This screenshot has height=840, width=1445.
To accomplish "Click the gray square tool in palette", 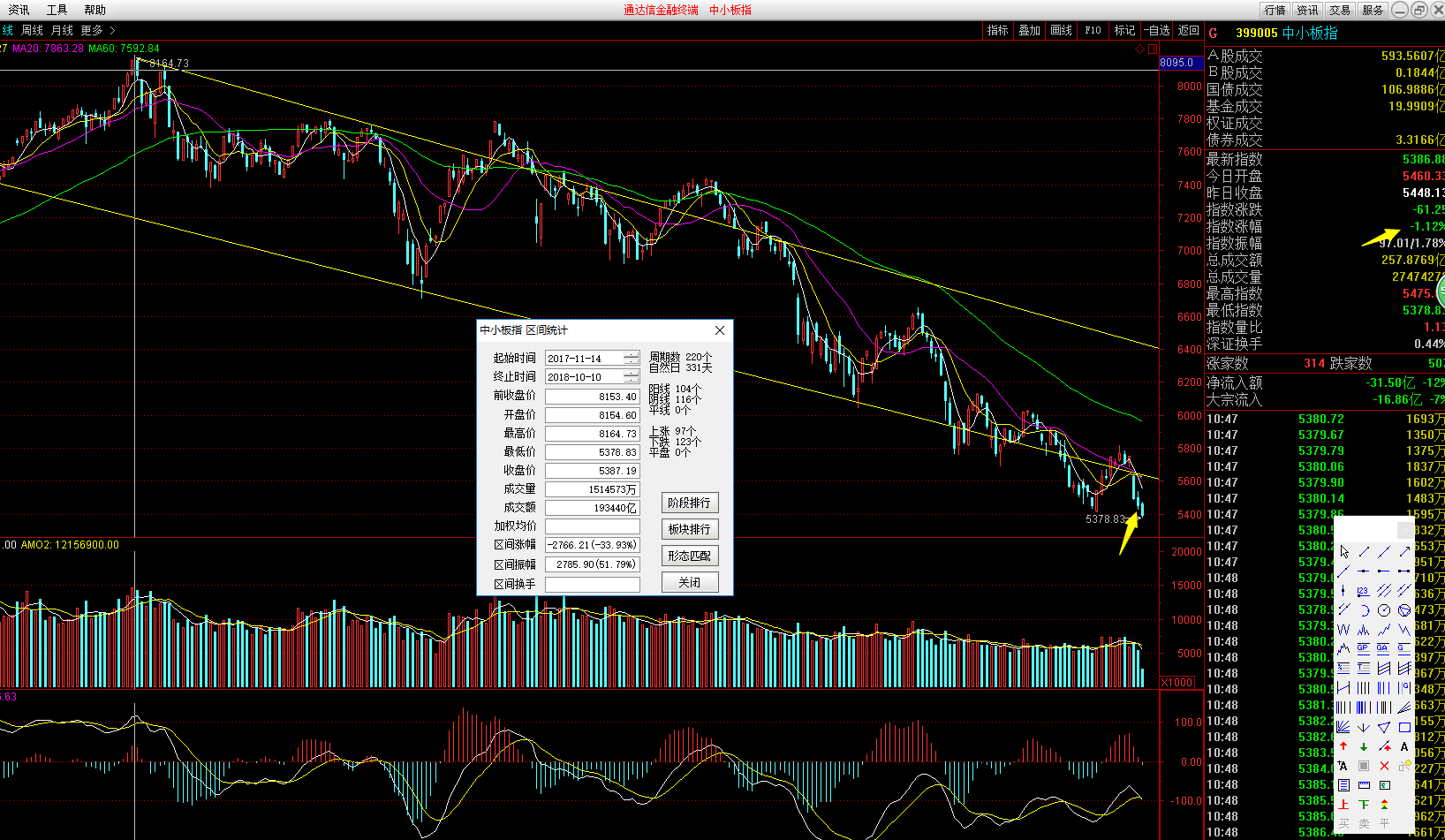I will (x=1364, y=766).
